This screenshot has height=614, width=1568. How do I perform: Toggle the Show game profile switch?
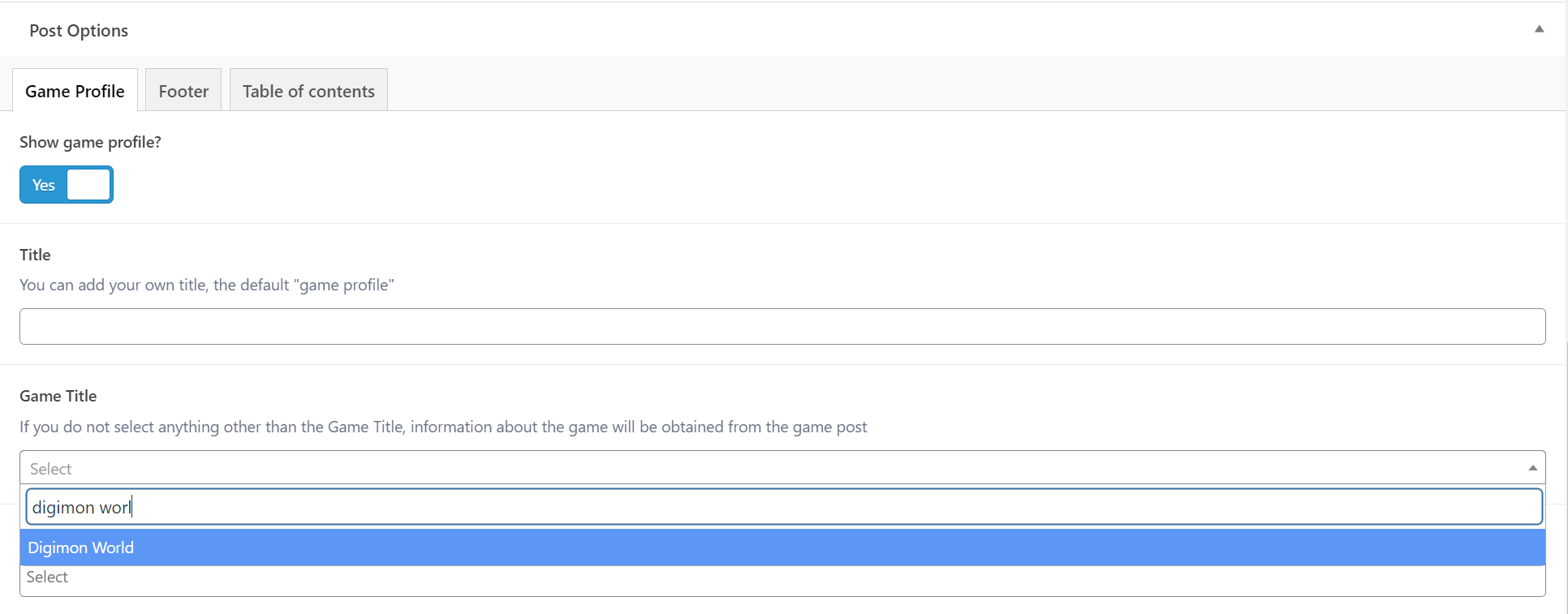[67, 185]
